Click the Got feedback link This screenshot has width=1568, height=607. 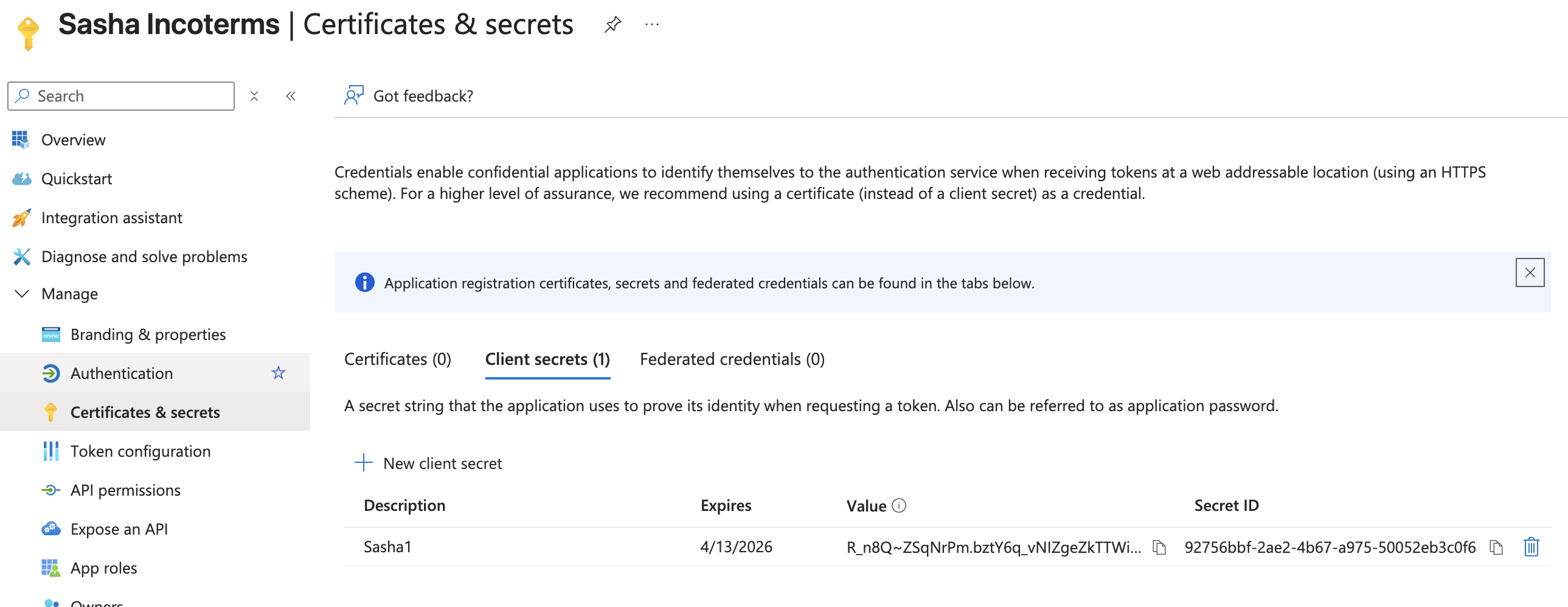[x=423, y=95]
